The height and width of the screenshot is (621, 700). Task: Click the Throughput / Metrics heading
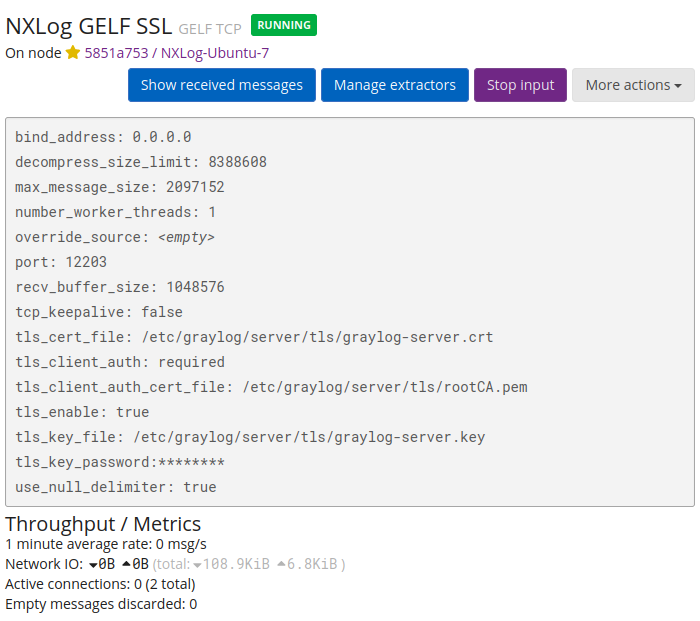[103, 524]
